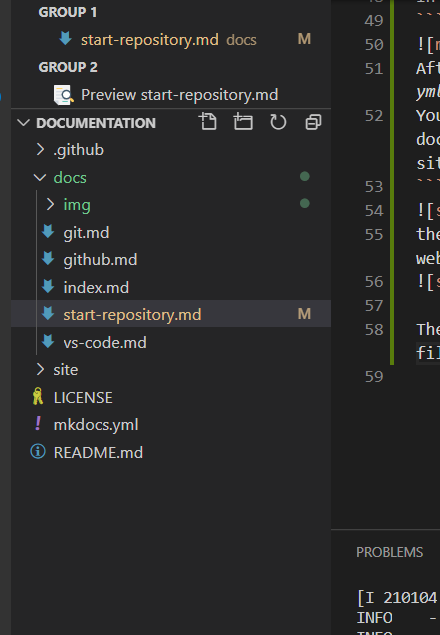This screenshot has height=635, width=440.
Task: Click the info icon beside README.md
Action: point(38,452)
